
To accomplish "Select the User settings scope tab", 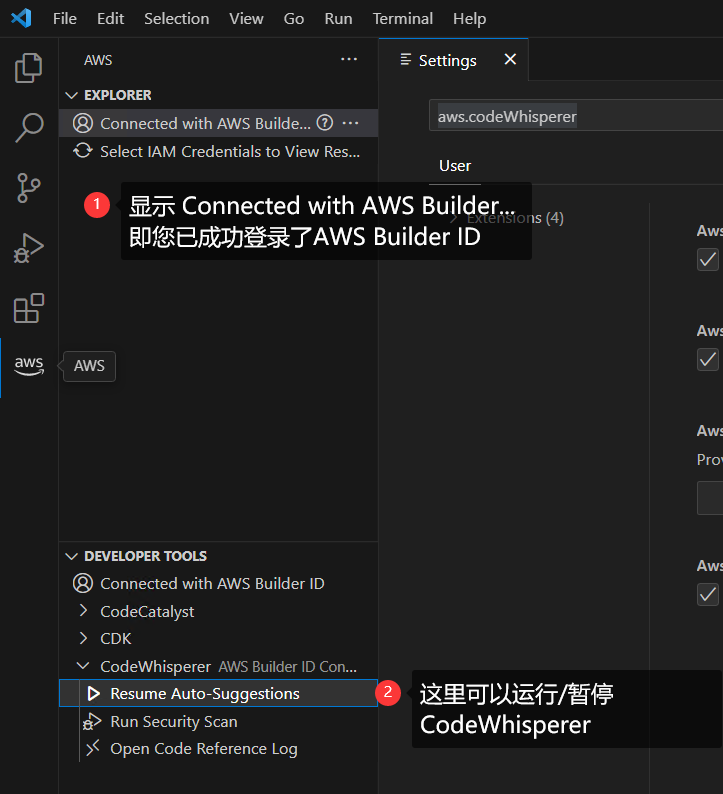I will pos(455,166).
